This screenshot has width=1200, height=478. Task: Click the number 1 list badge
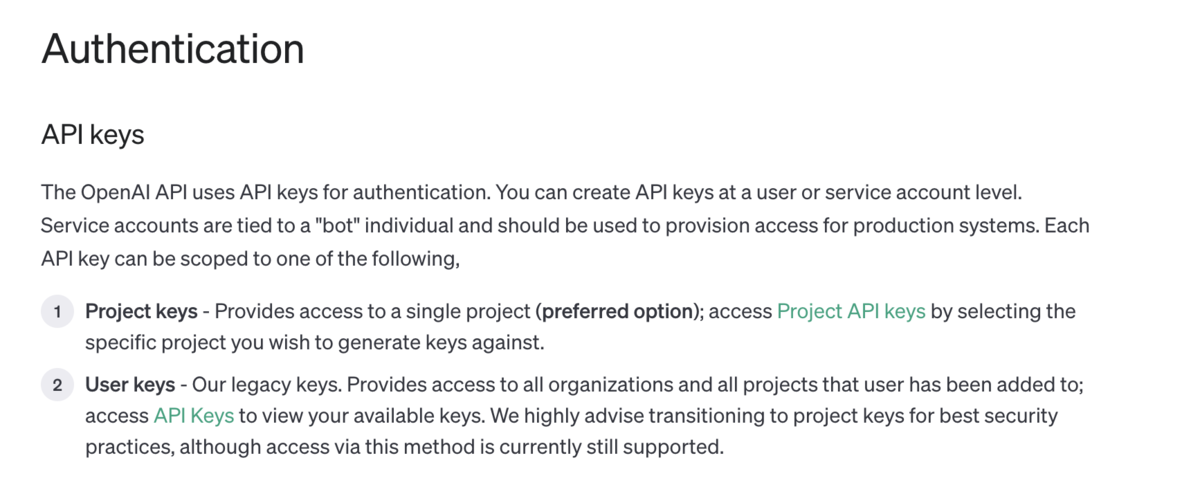point(57,312)
